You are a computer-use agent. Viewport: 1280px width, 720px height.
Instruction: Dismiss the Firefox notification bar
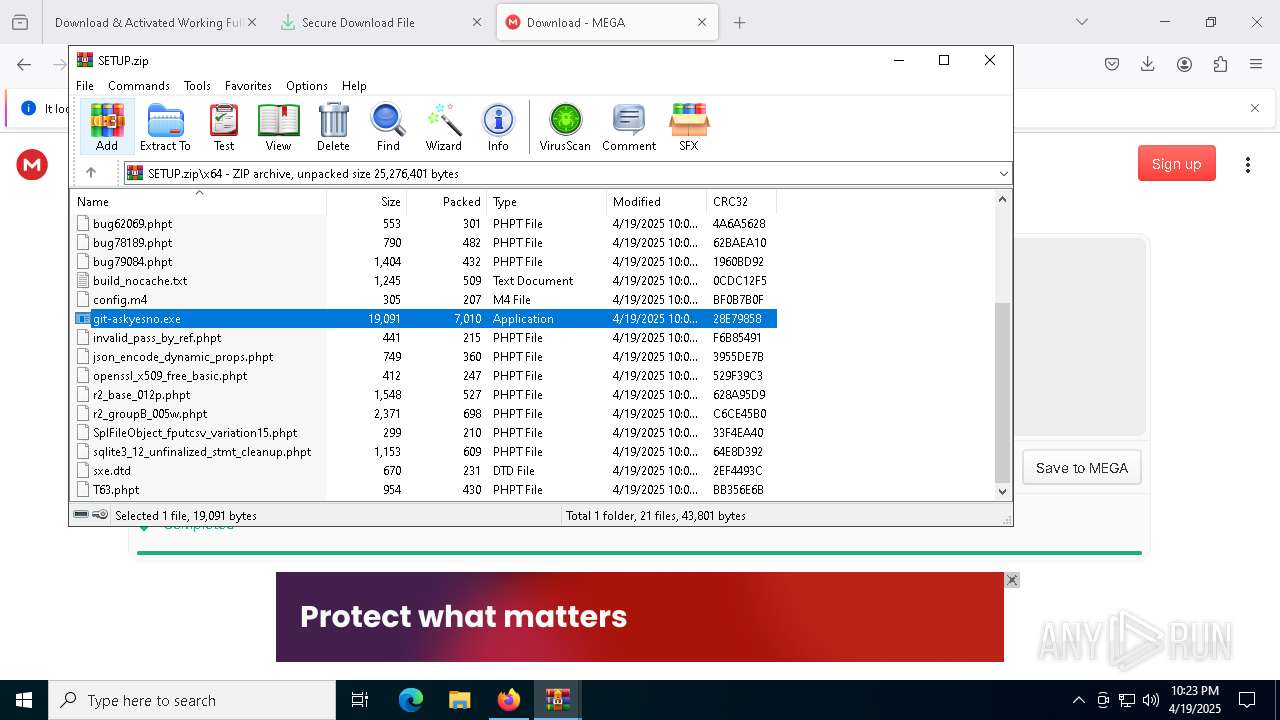(1255, 108)
